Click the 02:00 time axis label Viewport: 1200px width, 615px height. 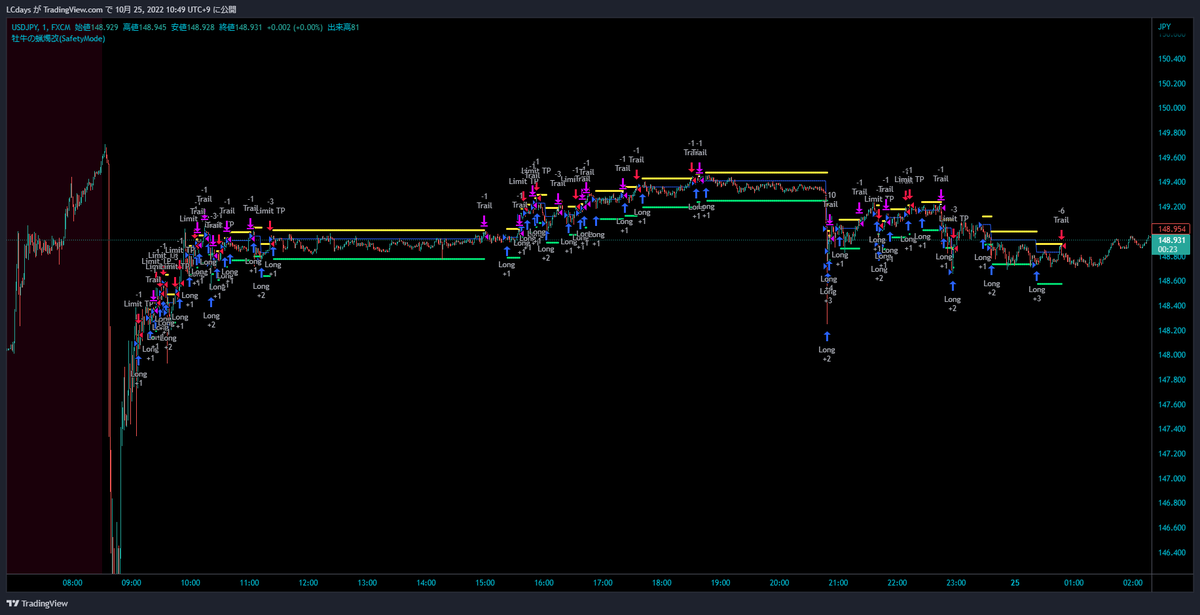click(1133, 582)
